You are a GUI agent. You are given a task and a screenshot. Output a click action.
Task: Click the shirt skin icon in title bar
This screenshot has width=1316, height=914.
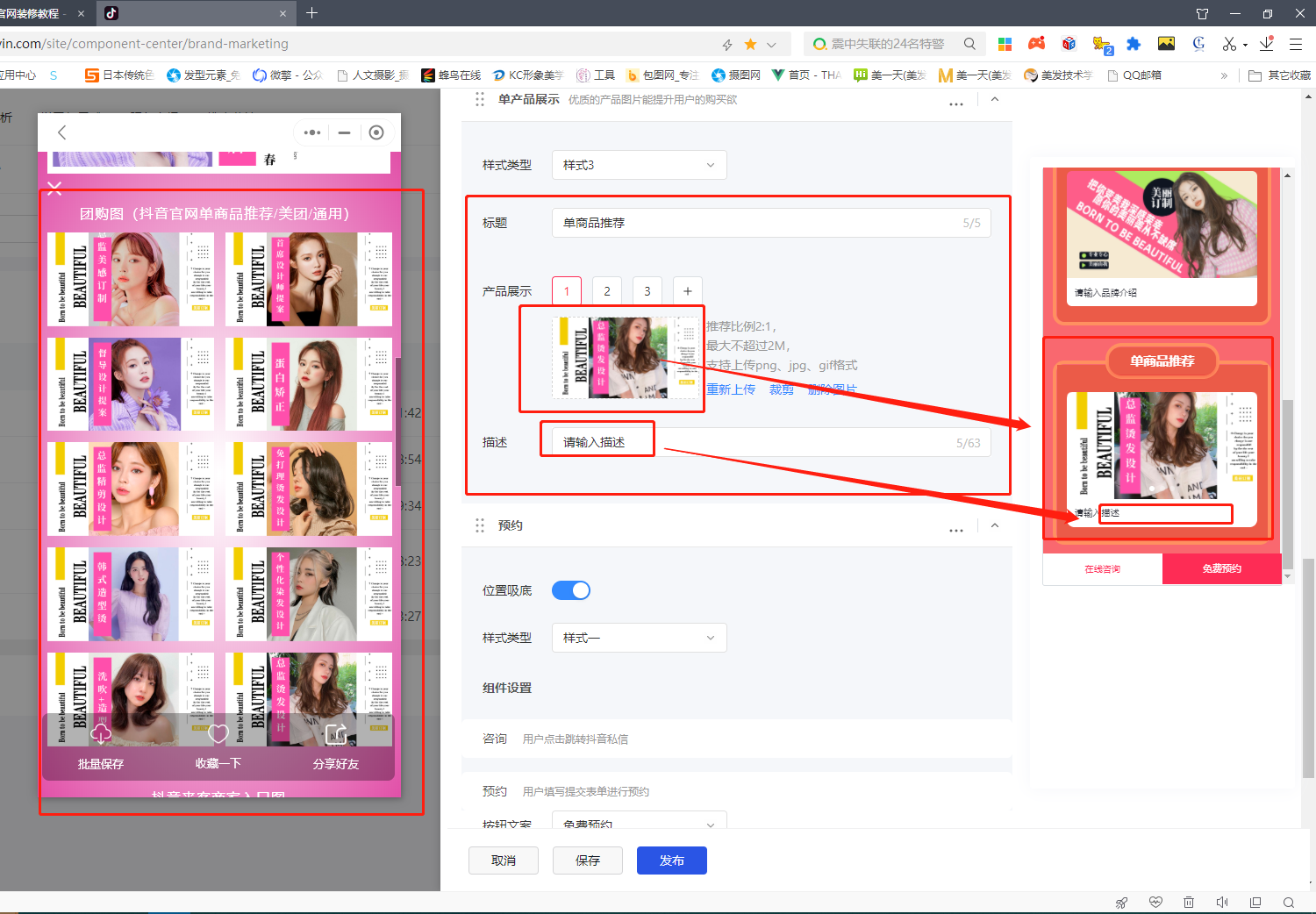[1202, 13]
